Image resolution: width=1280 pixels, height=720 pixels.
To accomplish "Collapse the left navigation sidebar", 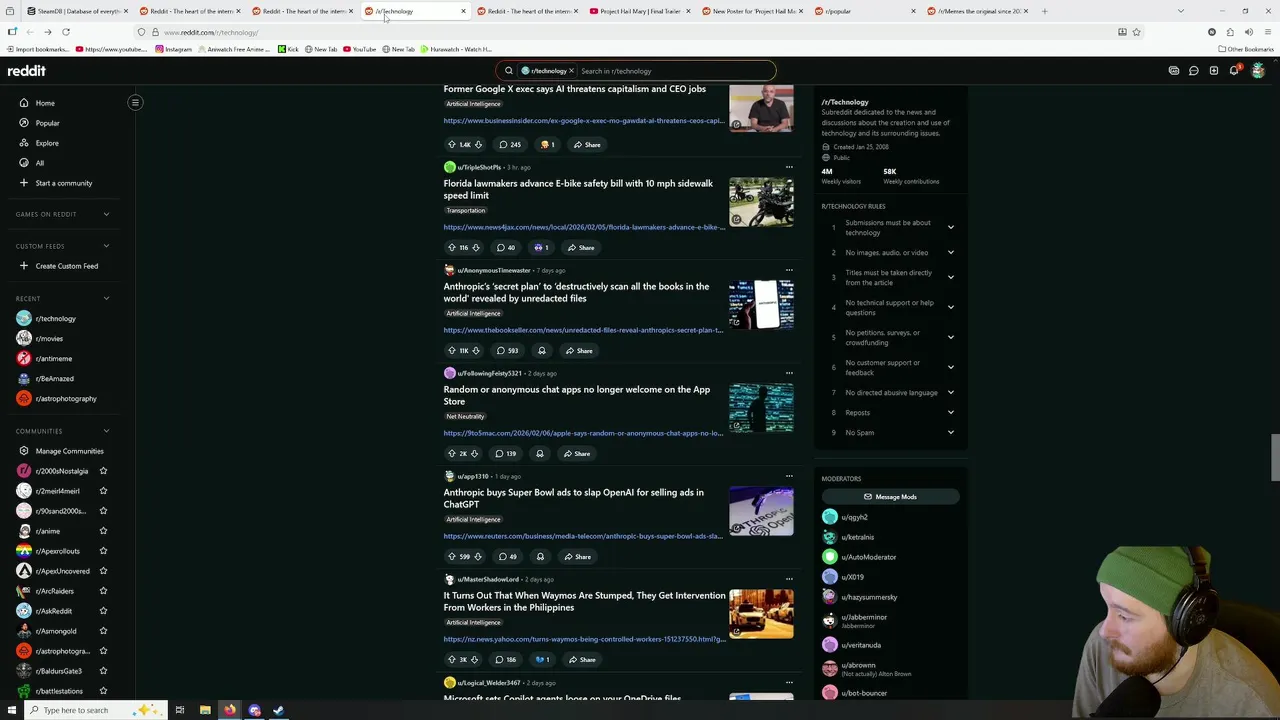I will point(135,102).
